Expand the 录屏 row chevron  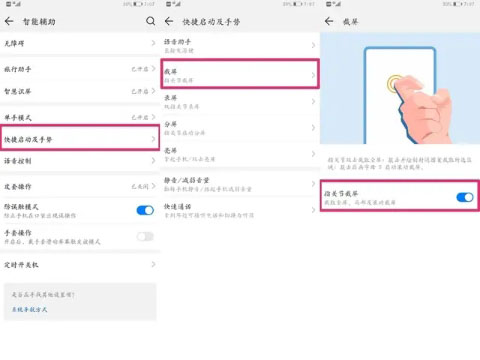[313, 101]
